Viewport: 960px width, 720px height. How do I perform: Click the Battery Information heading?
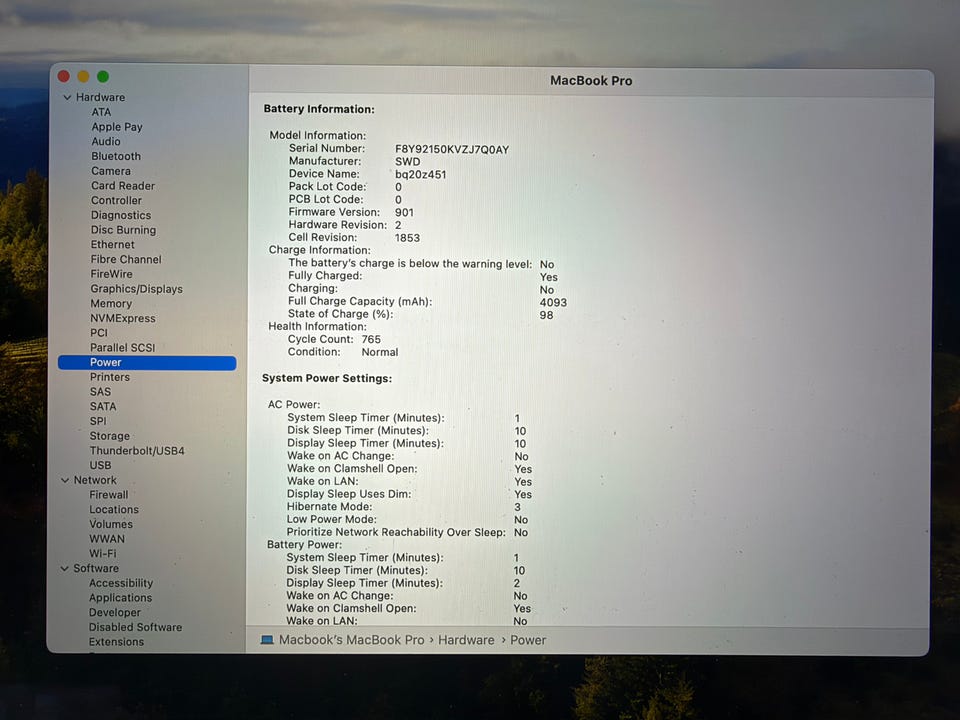pyautogui.click(x=319, y=109)
